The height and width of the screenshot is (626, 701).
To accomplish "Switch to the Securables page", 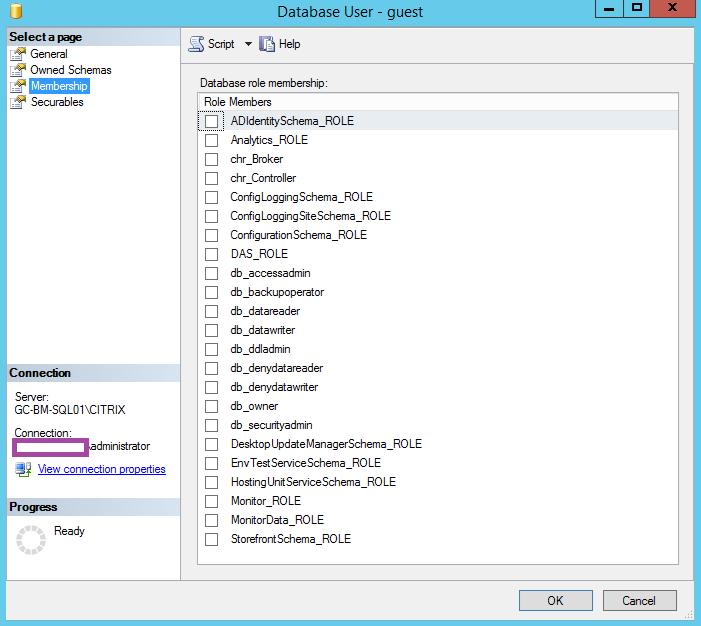I will [57, 102].
